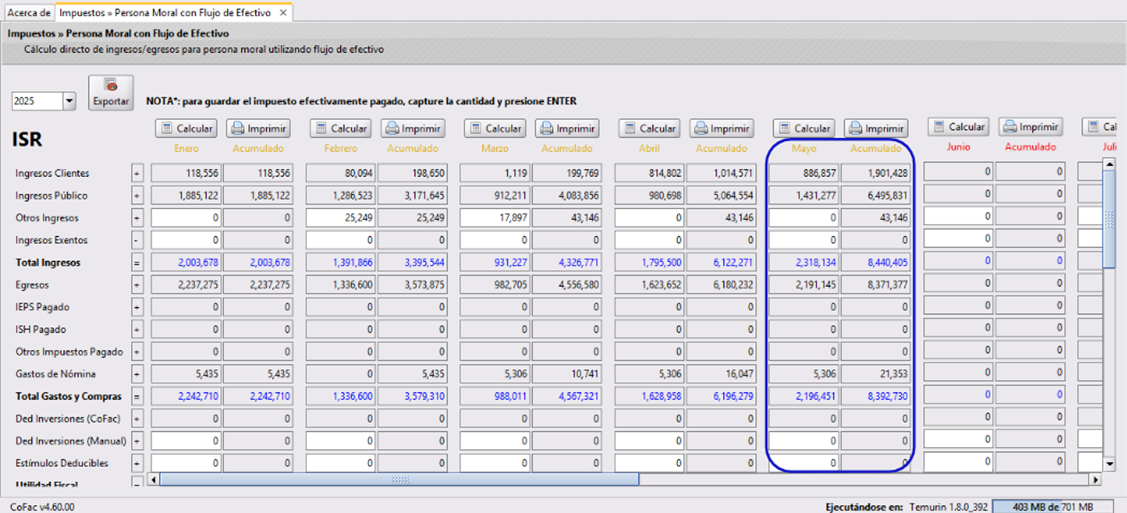Switch to the Acerca de tab
Image resolution: width=1127 pixels, height=513 pixels.
28,13
